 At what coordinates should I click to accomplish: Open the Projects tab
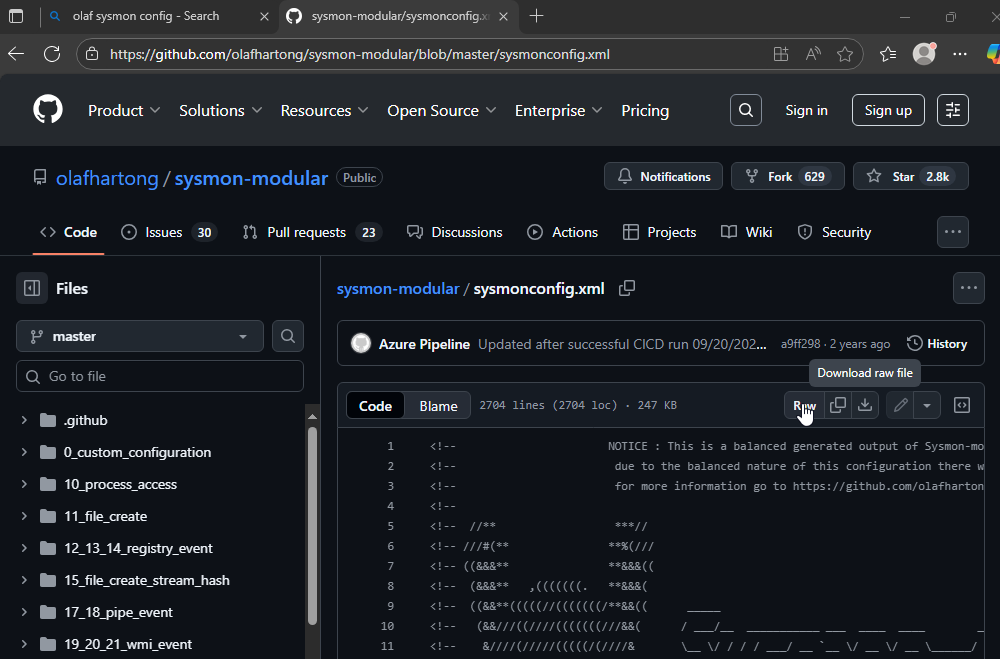coord(659,232)
